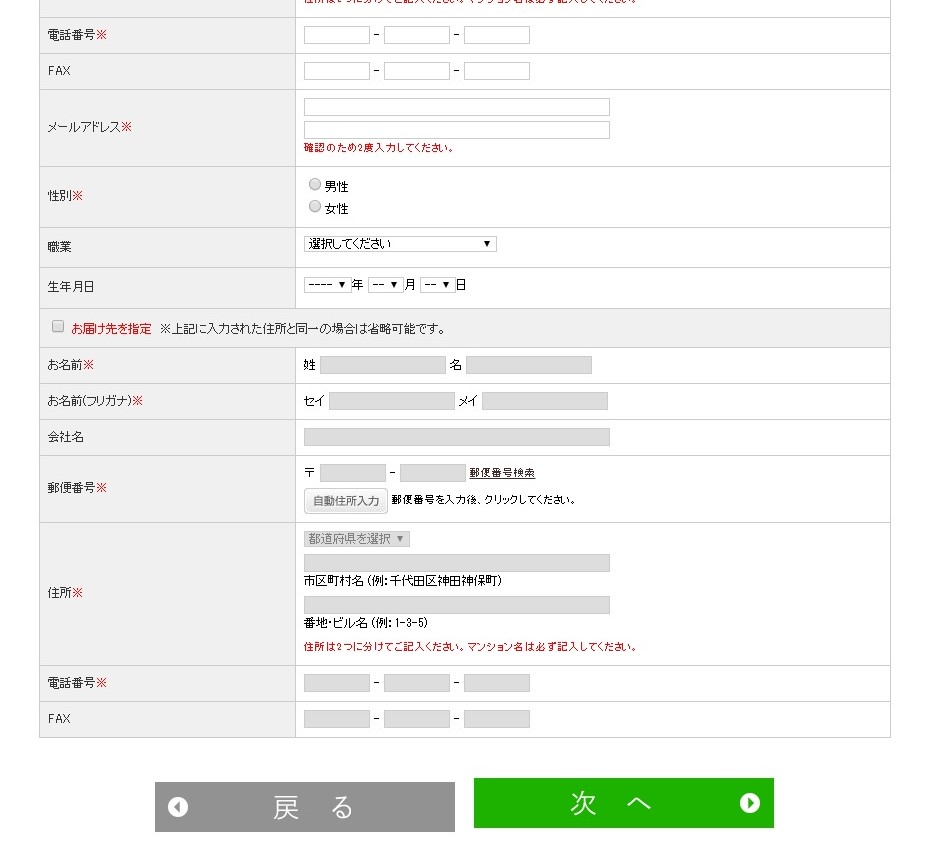Screen dimensions: 927x858
Task: Click the 自動住所入力 button
Action: click(346, 501)
